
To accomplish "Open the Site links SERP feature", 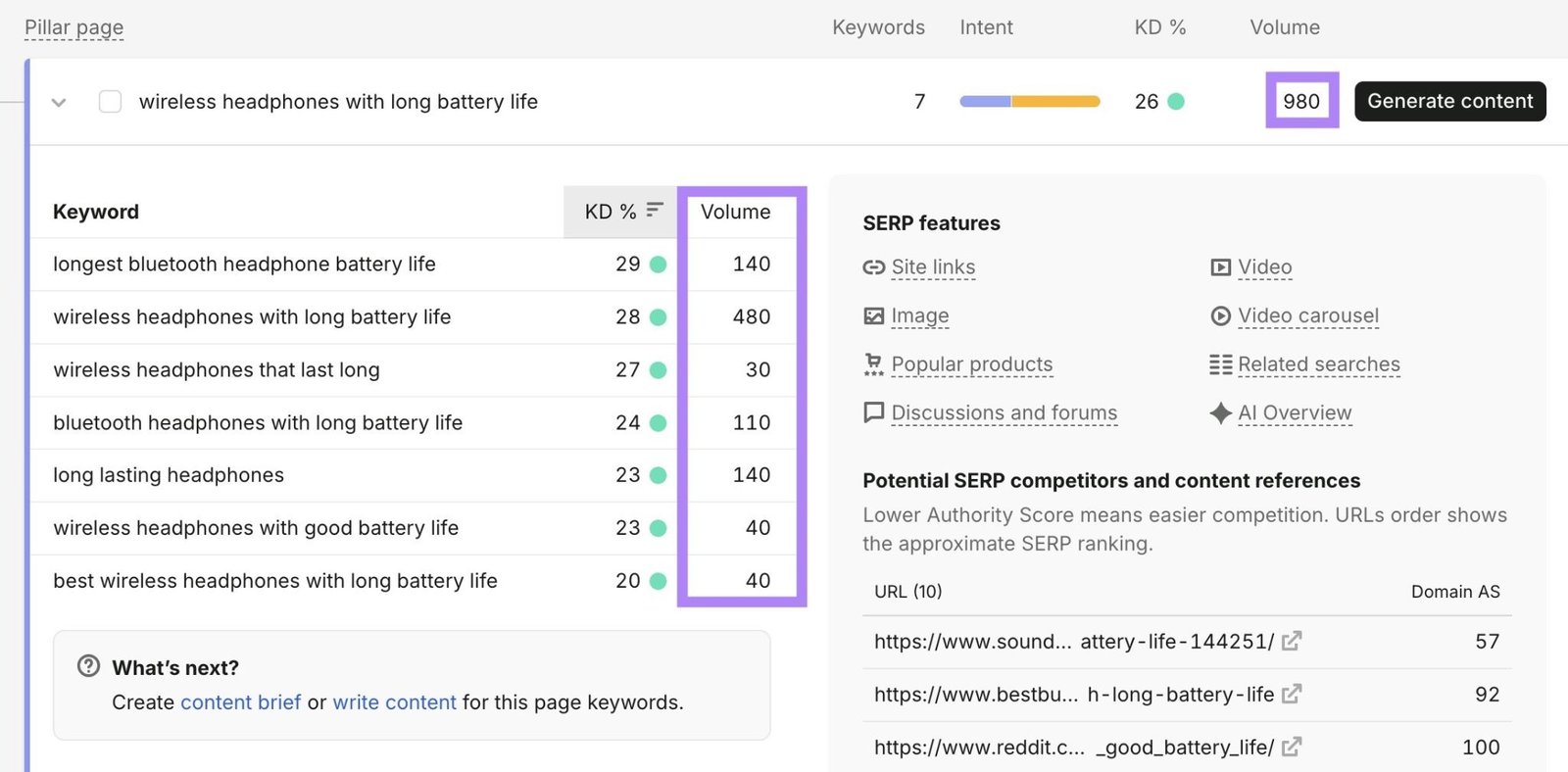I will click(933, 266).
